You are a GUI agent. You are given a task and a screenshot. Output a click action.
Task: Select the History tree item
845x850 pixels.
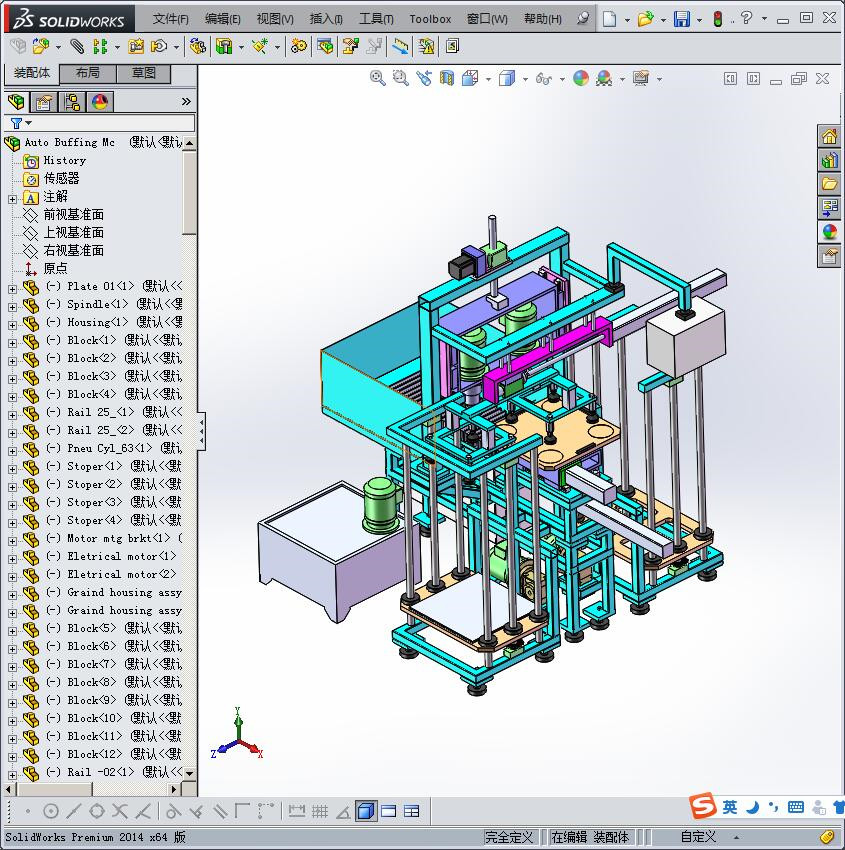tap(64, 160)
